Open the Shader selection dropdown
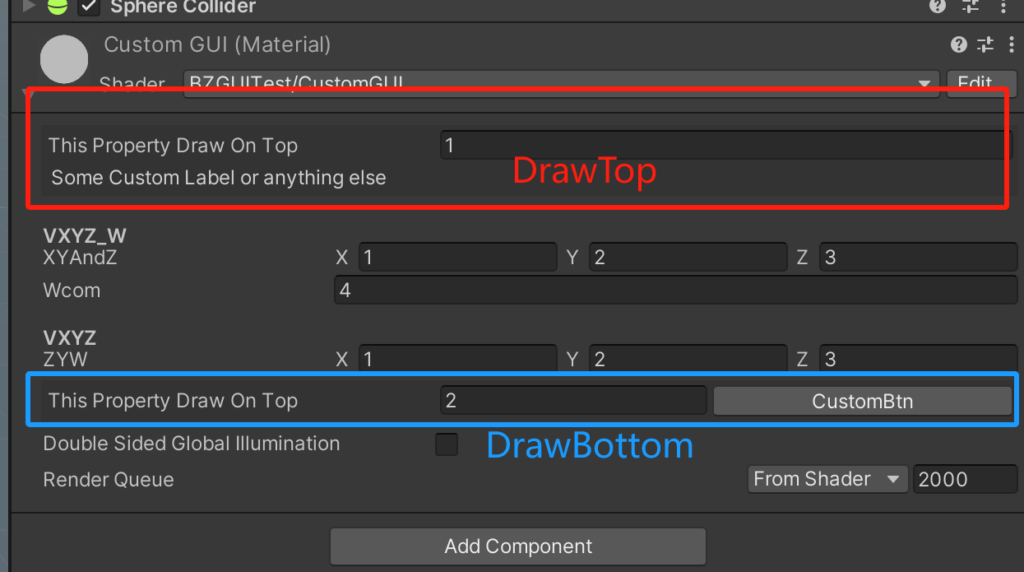This screenshot has width=1024, height=572. tap(560, 83)
